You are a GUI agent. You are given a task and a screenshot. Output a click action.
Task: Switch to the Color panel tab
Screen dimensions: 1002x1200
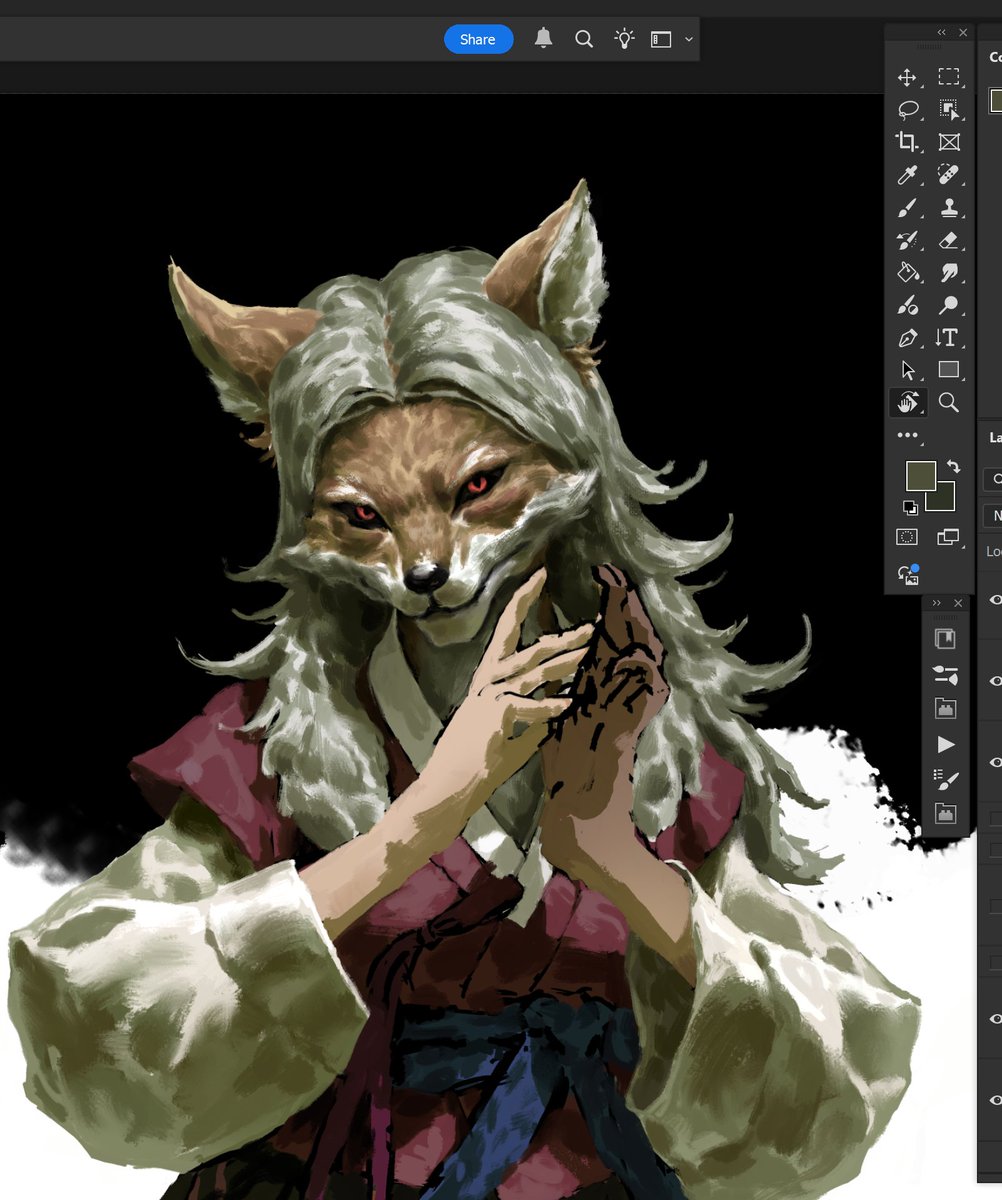[x=995, y=58]
